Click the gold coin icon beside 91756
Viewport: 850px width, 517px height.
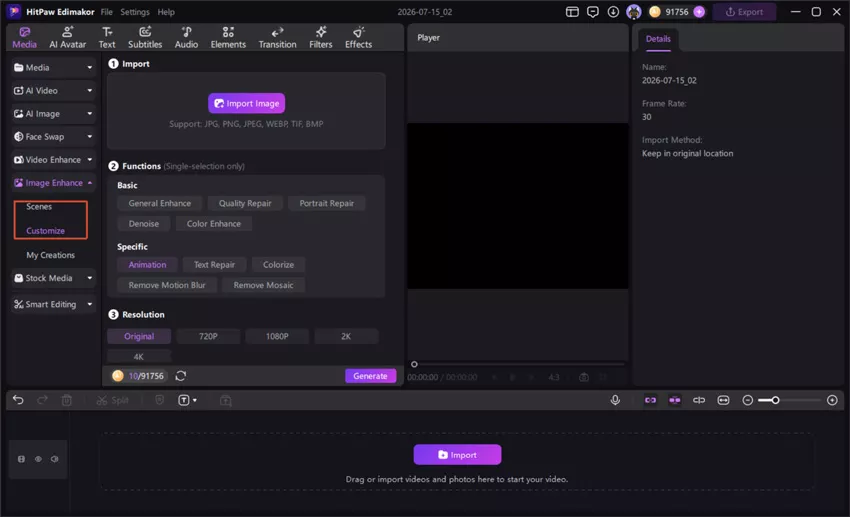[x=655, y=12]
